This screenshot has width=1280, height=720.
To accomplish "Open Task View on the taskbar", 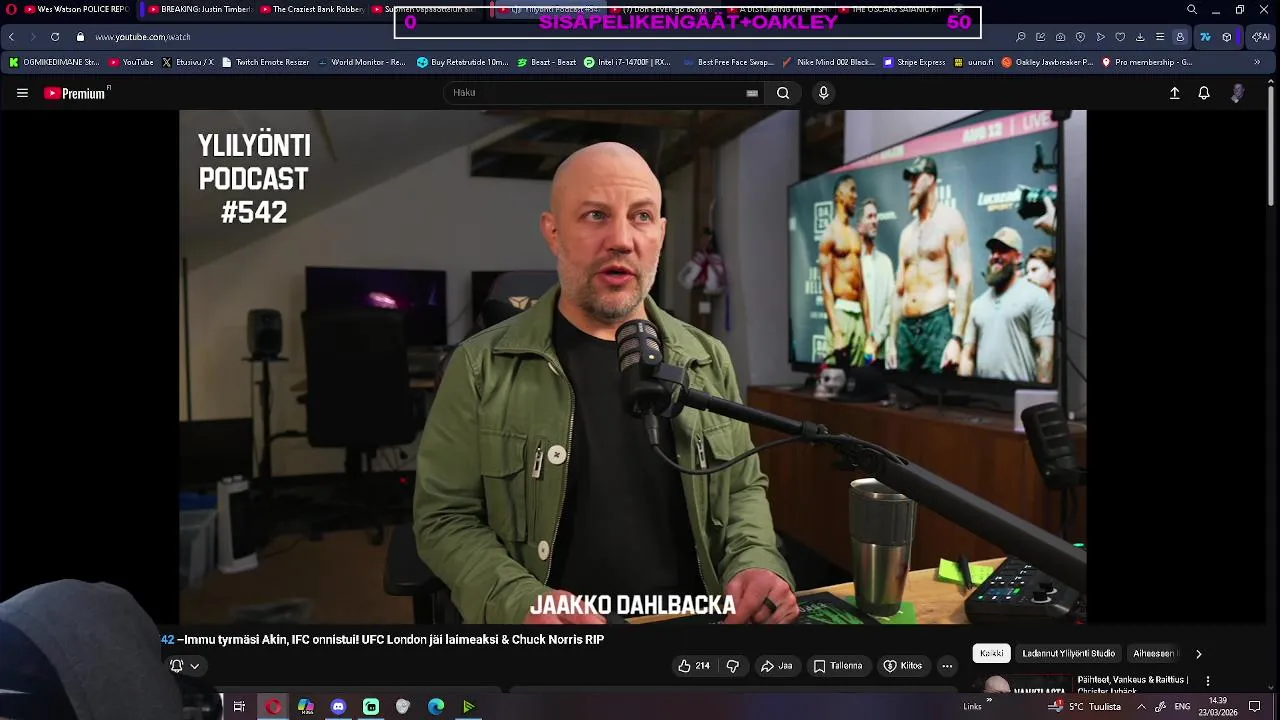I will tap(239, 706).
